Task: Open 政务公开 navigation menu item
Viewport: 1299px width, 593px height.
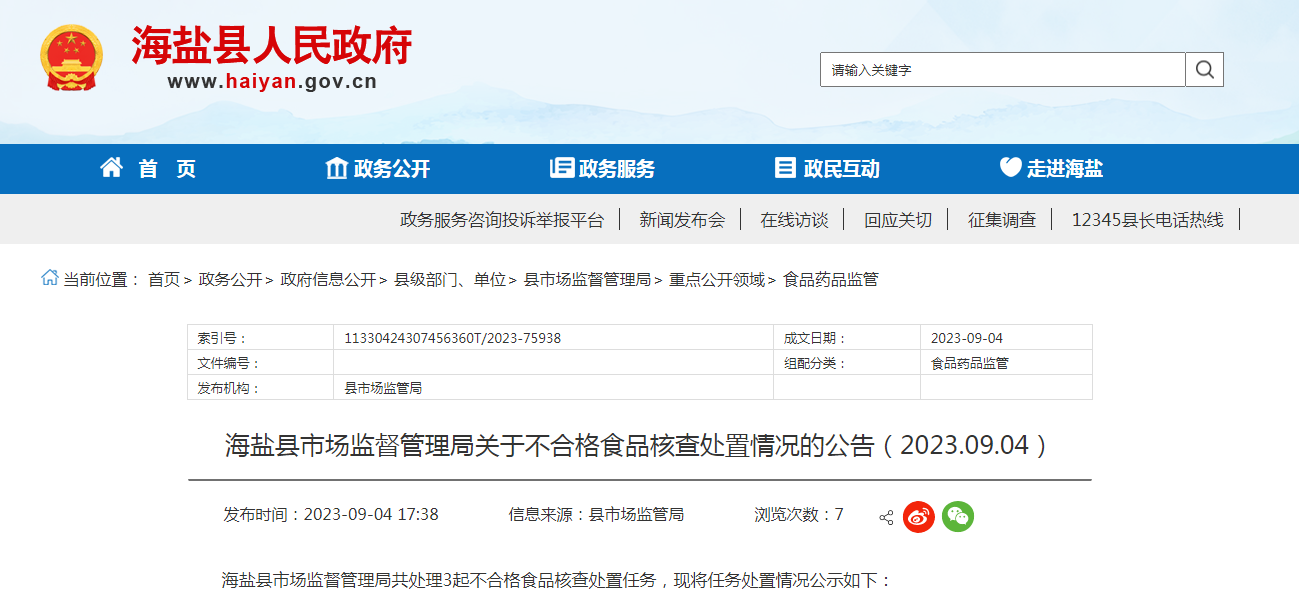Action: tap(392, 169)
